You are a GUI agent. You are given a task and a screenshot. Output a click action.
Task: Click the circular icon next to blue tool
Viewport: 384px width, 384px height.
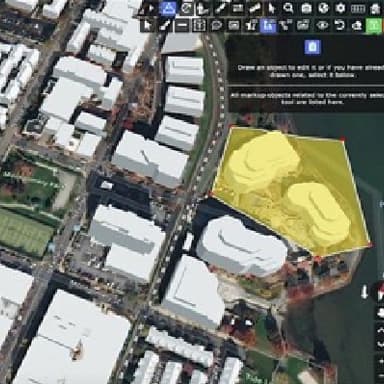coord(186,8)
